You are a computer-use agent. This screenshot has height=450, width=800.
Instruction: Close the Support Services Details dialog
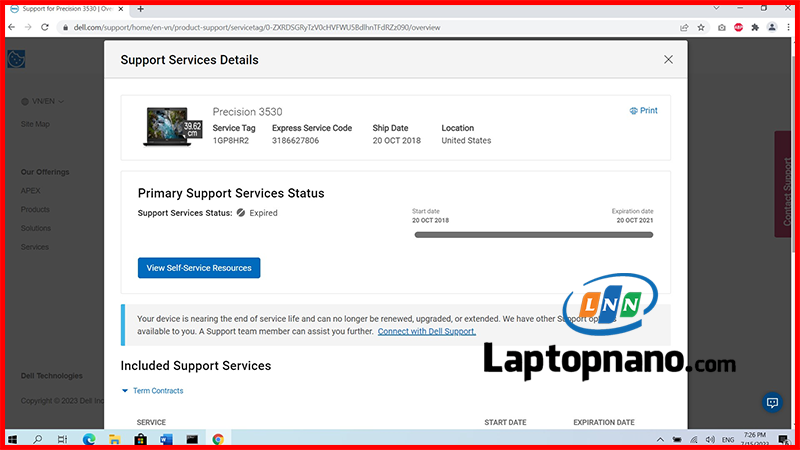(x=668, y=60)
